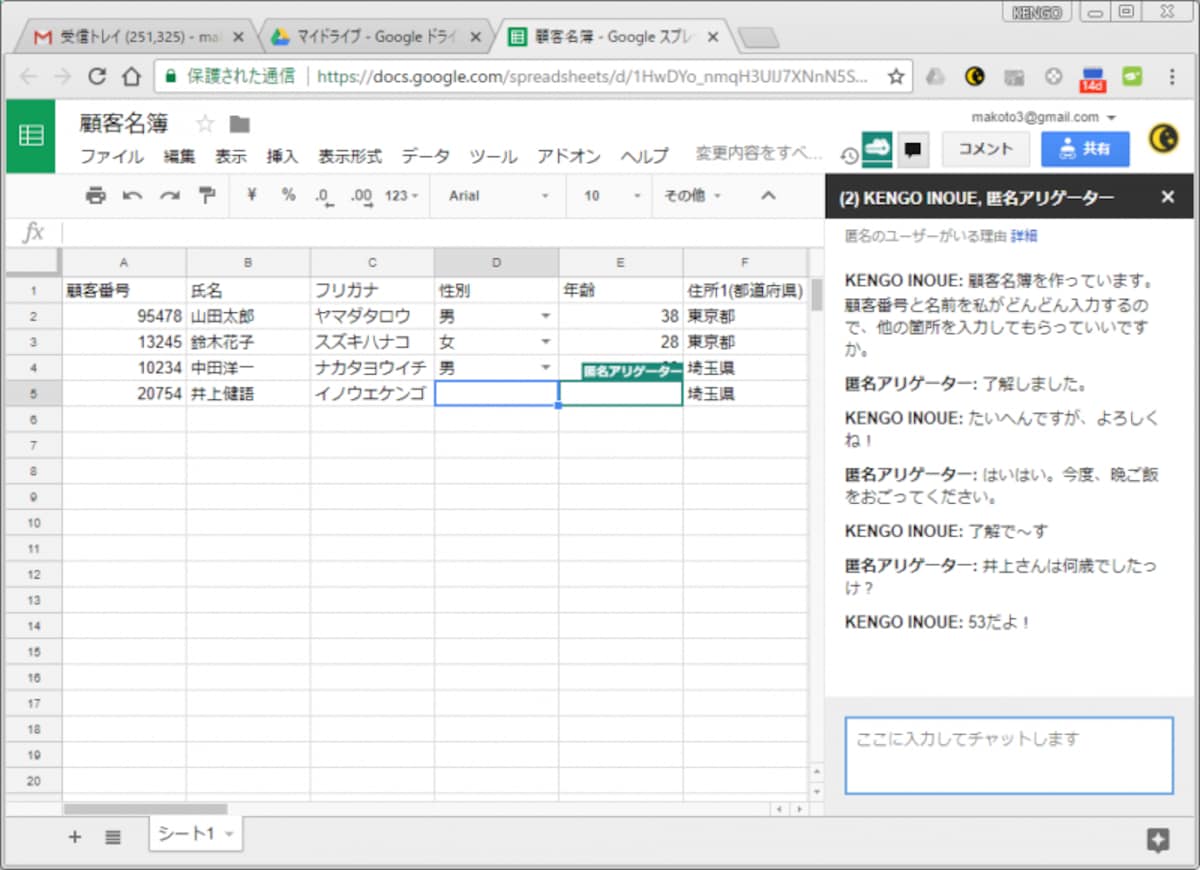Open the move-to-folder icon
The height and width of the screenshot is (870, 1200).
click(239, 124)
